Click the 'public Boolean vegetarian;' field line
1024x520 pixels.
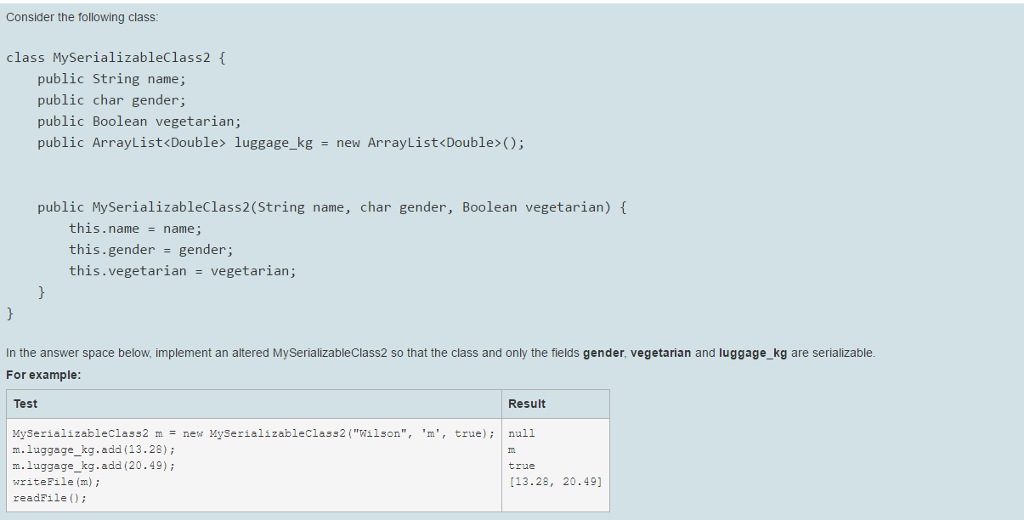tap(139, 121)
